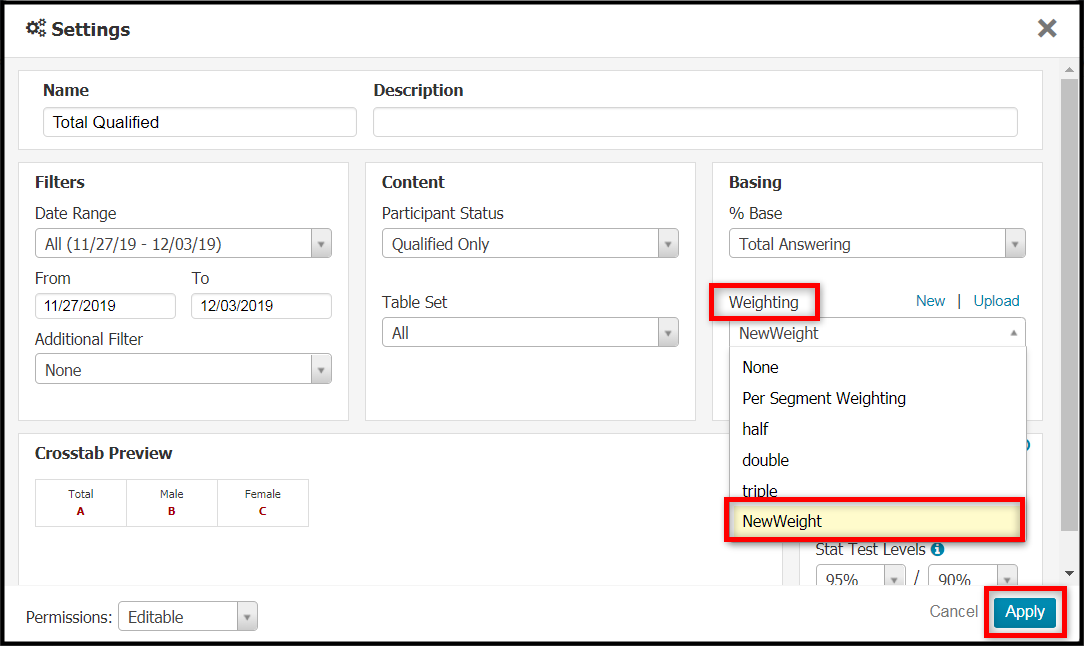The width and height of the screenshot is (1084, 646).
Task: Open the Table Set dropdown
Action: [x=530, y=333]
